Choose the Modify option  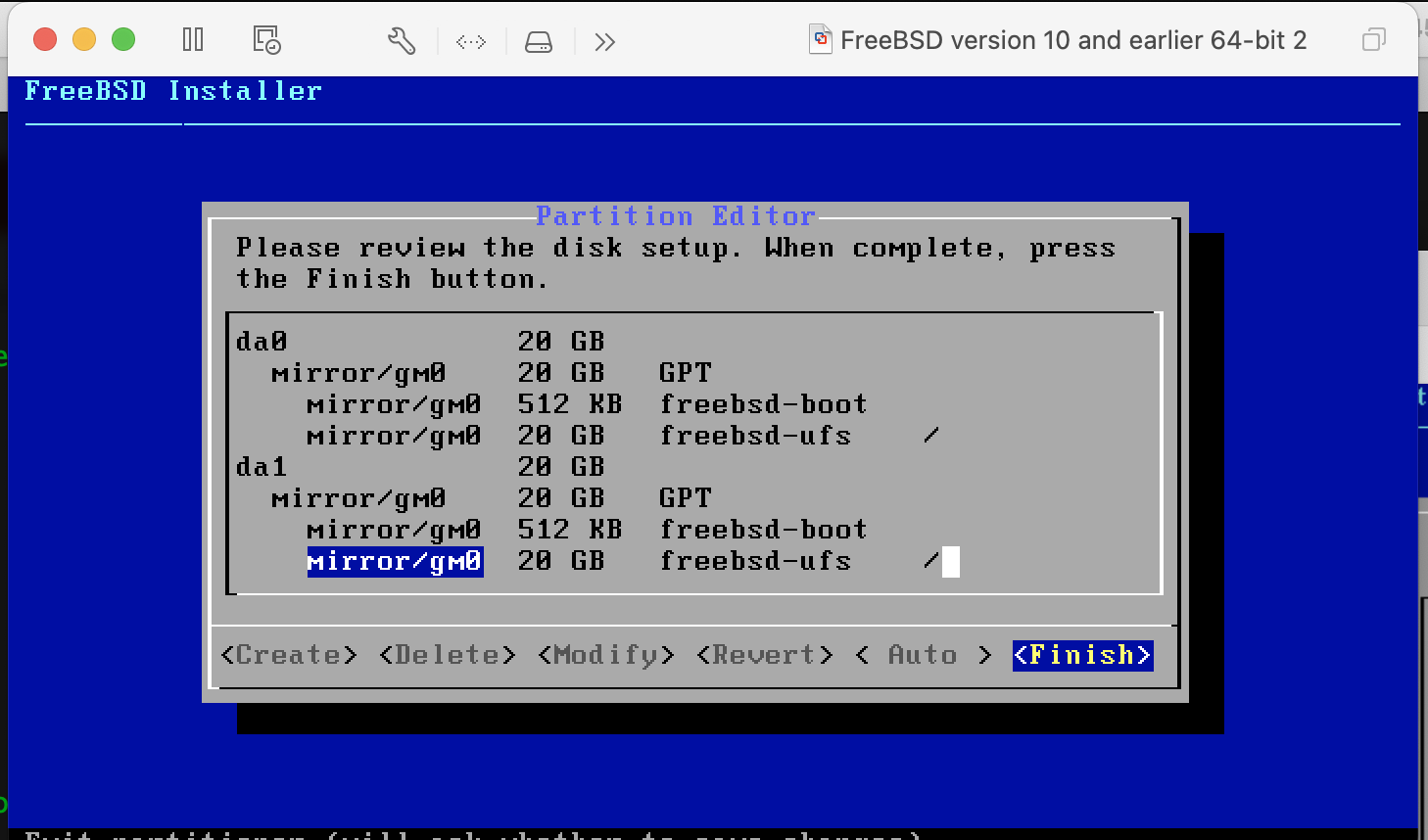pos(606,655)
